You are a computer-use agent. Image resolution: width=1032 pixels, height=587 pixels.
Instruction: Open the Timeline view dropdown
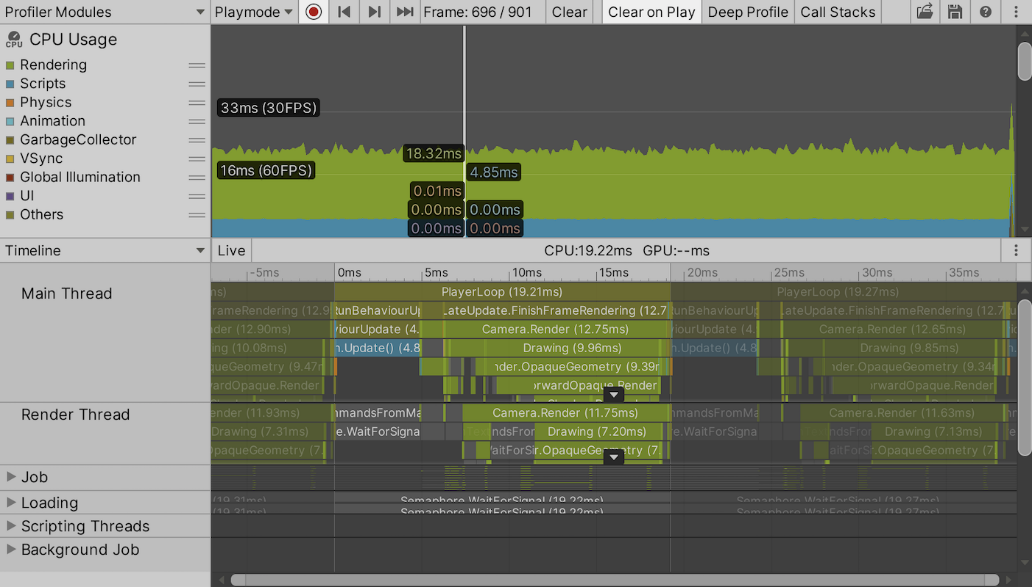coord(105,250)
